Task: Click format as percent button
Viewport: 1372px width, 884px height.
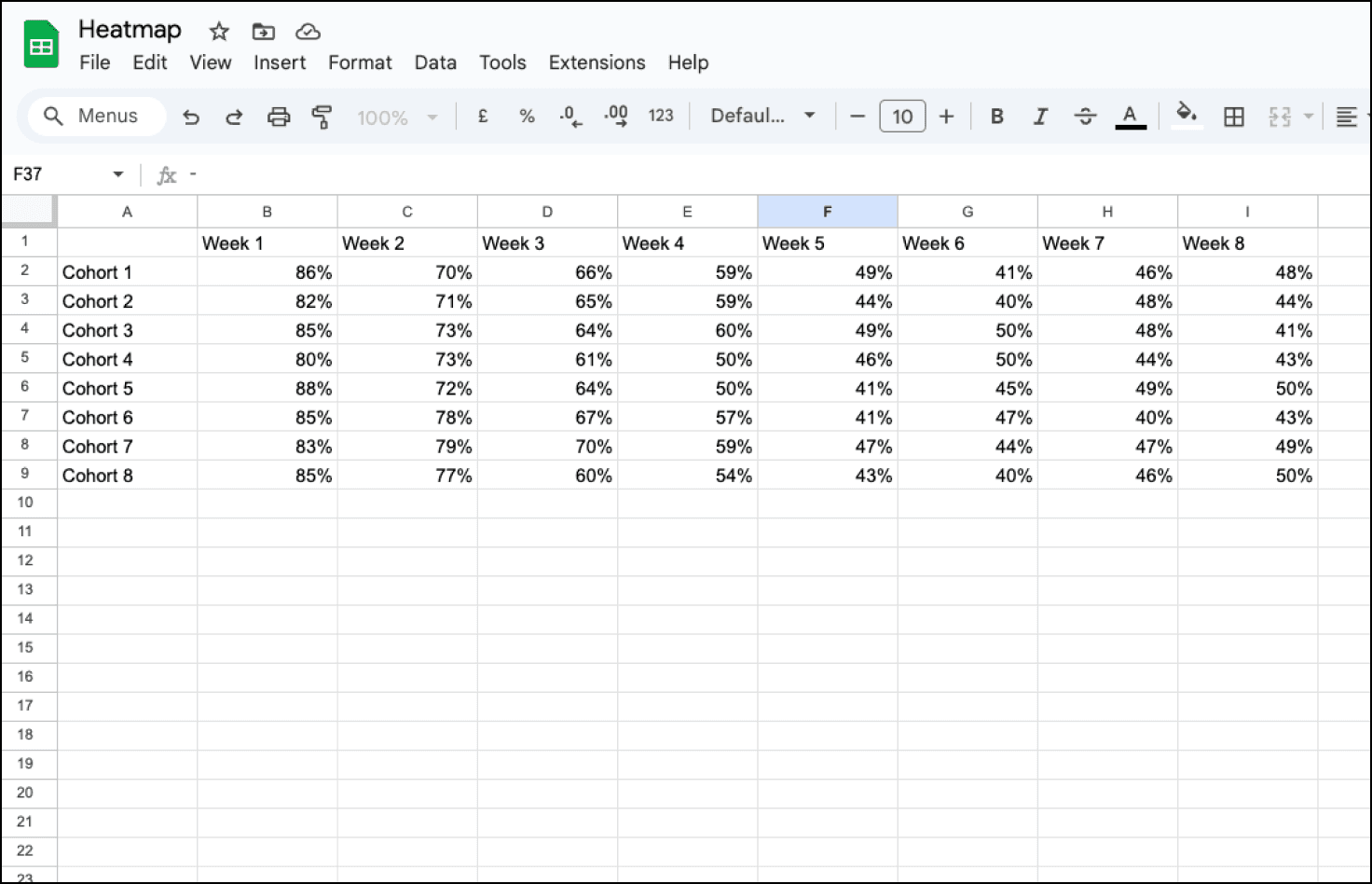Action: coord(527,117)
